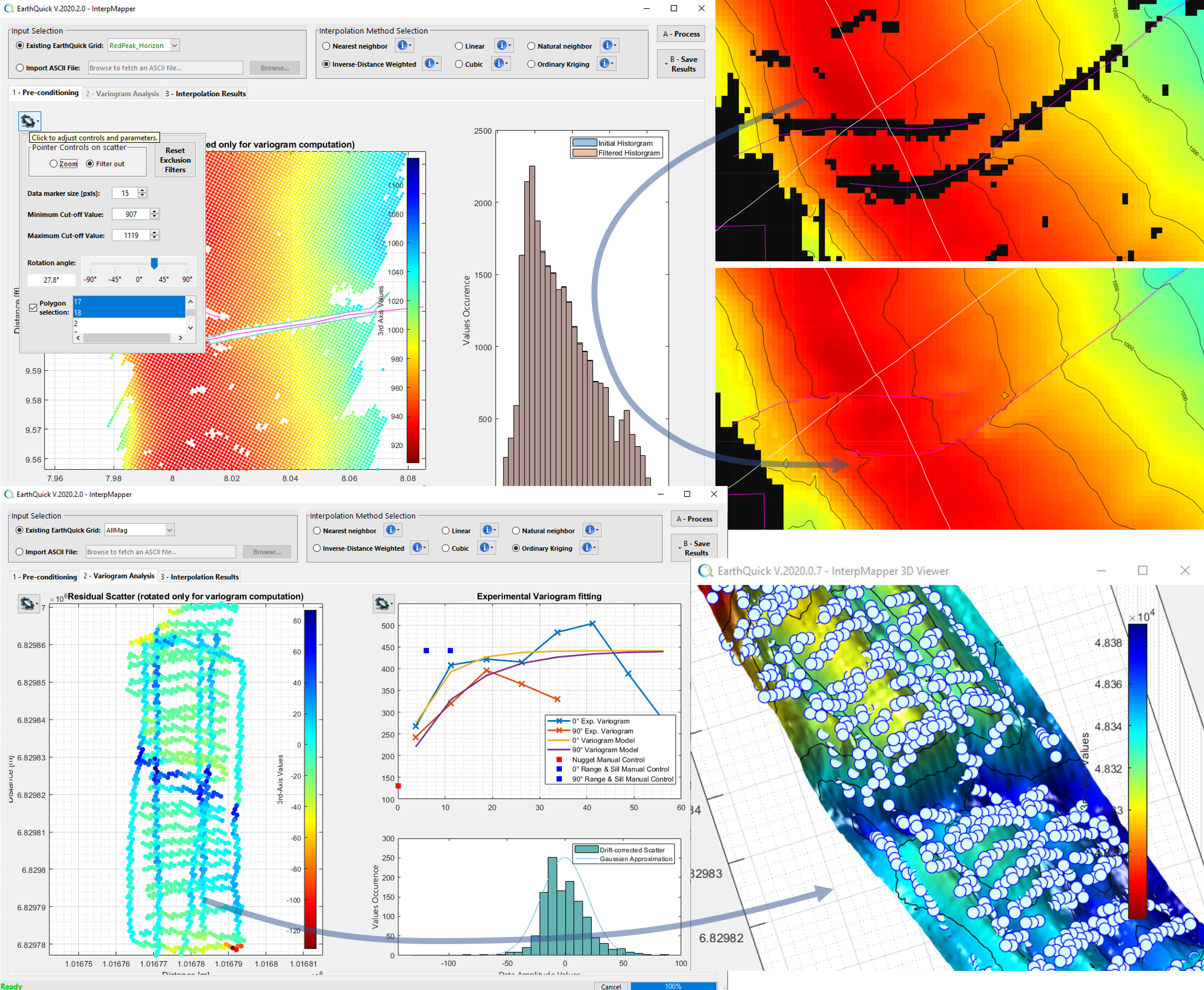Show info for Ordinary Kriging in AllMag window
The height and width of the screenshot is (990, 1204).
tap(589, 548)
